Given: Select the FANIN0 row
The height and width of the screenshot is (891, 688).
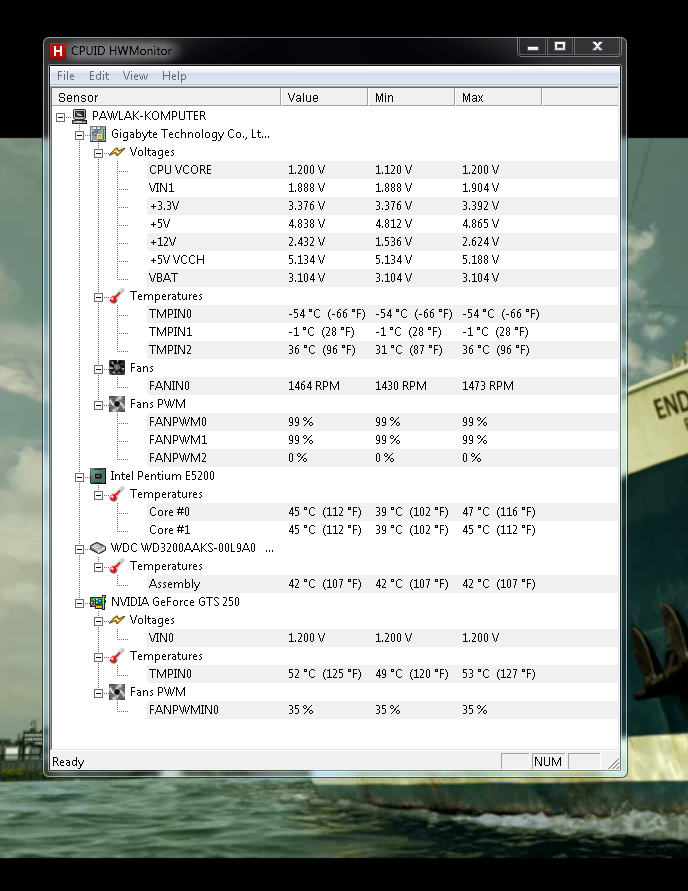Looking at the screenshot, I should 382,386.
